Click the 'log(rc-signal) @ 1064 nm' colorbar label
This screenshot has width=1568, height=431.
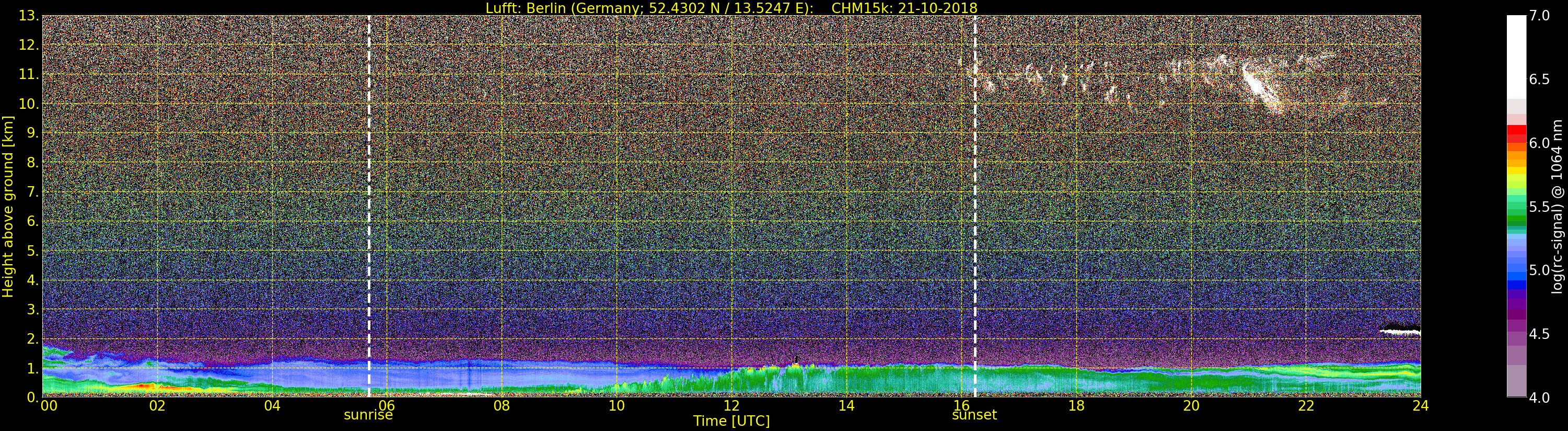(x=1557, y=207)
